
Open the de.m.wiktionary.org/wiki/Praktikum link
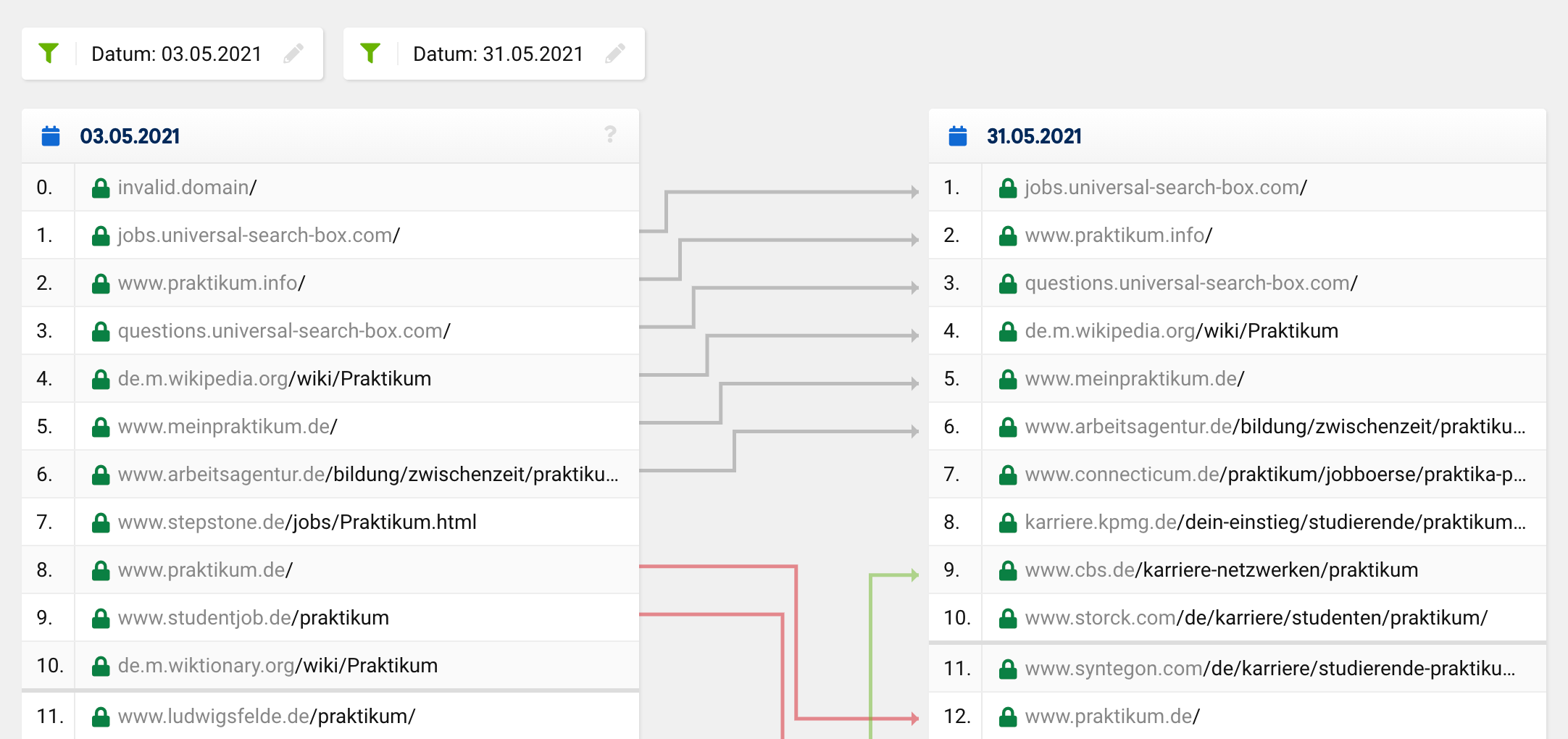(278, 666)
